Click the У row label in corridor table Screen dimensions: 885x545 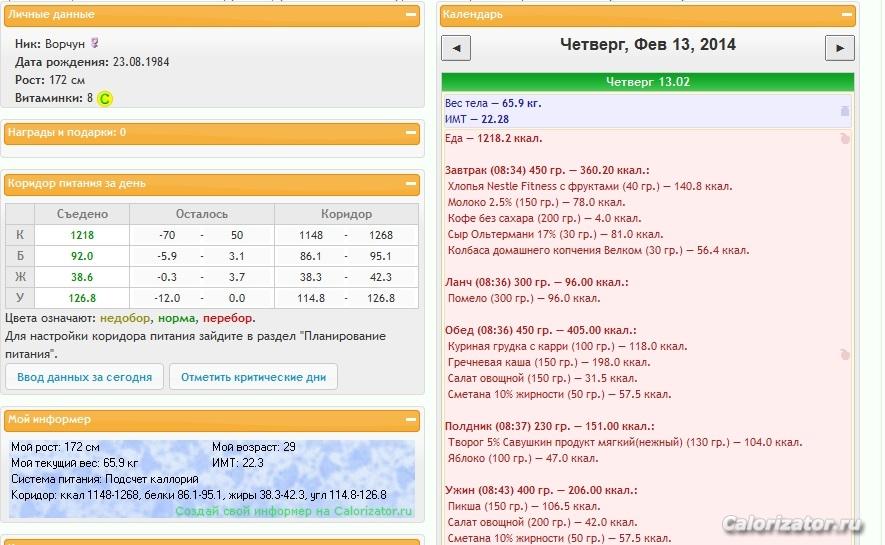(x=20, y=298)
